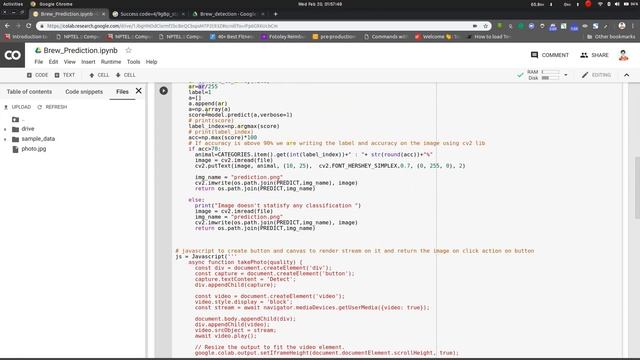Open the Tools menu
Screen dimensions: 640x360
133,62
